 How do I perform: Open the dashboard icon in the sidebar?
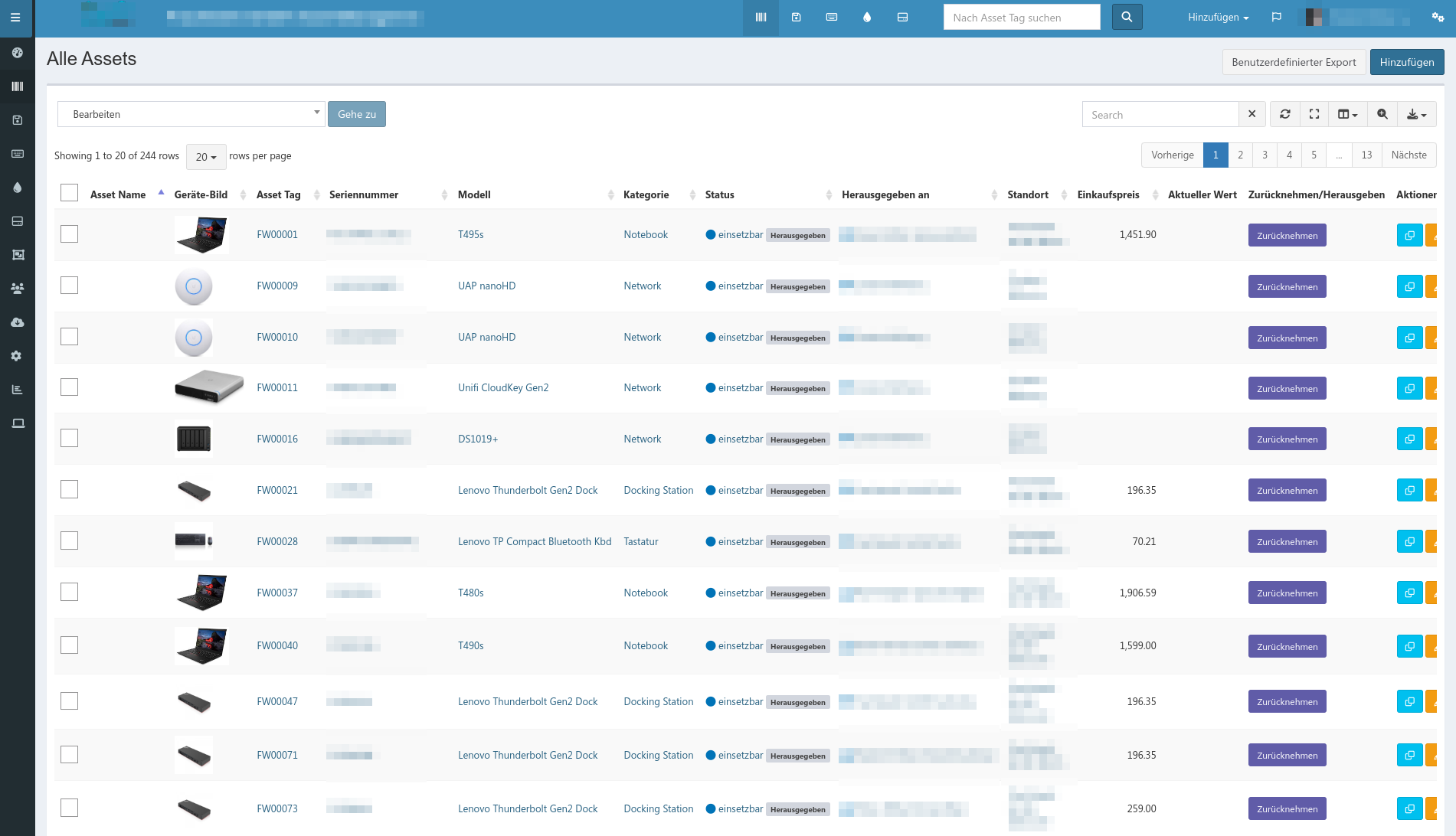(x=17, y=53)
